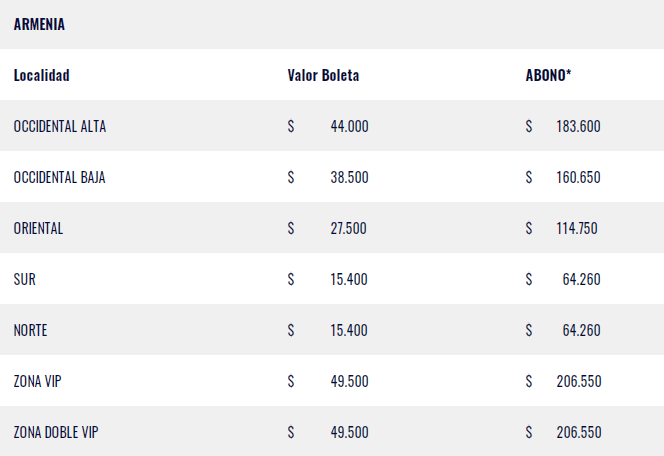This screenshot has width=664, height=456.
Task: Click the 183.600 abono value
Action: coord(578,127)
